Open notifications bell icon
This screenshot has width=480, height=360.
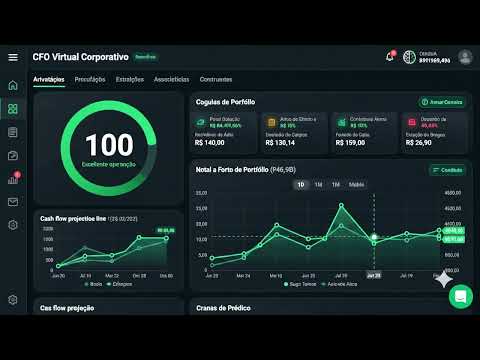click(390, 57)
